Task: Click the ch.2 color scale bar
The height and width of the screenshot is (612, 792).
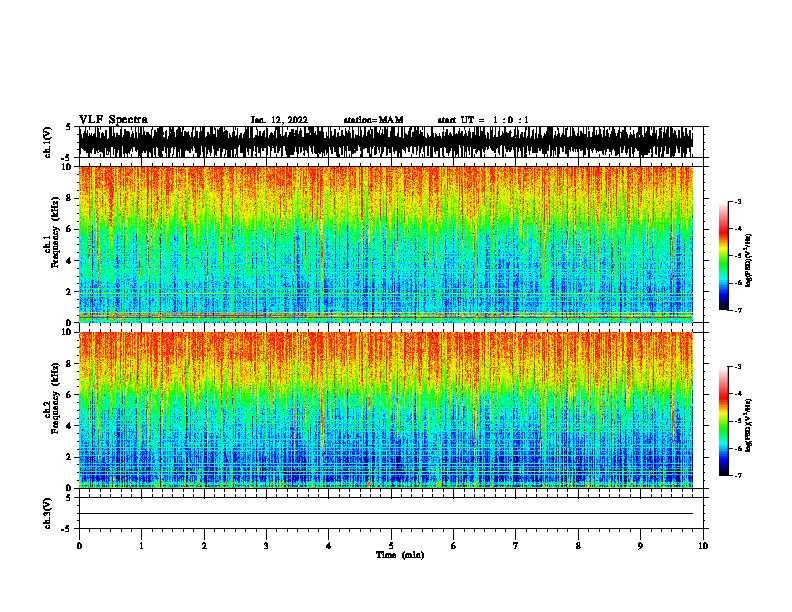Action: tap(724, 421)
